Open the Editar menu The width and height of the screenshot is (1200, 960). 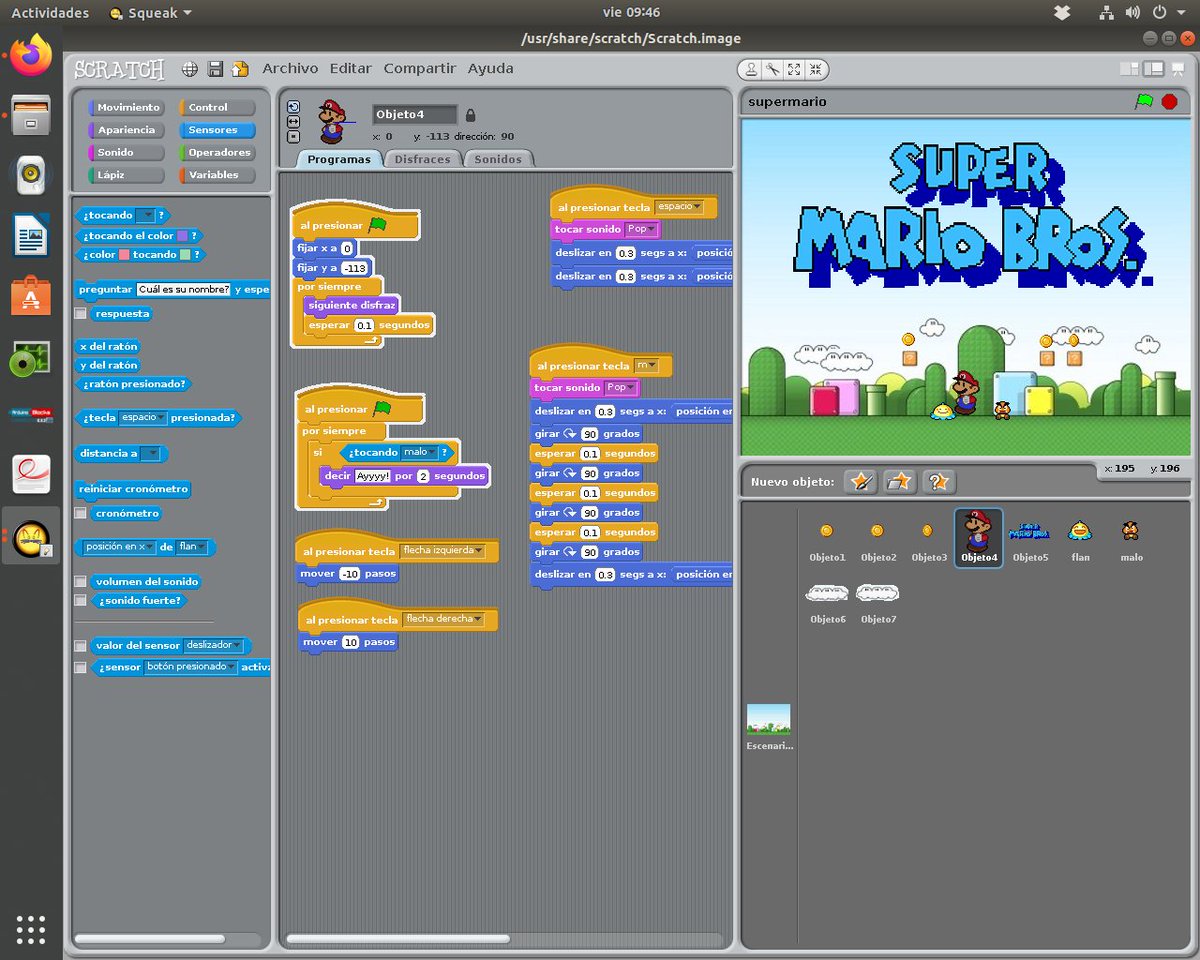click(x=350, y=69)
